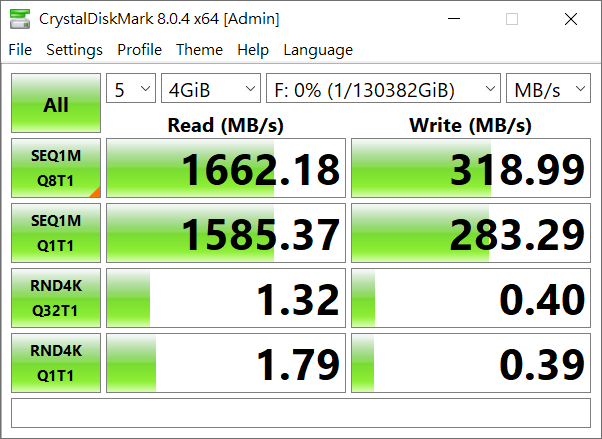Start the RND4K Q32T1 test
The image size is (602, 439).
[x=56, y=298]
